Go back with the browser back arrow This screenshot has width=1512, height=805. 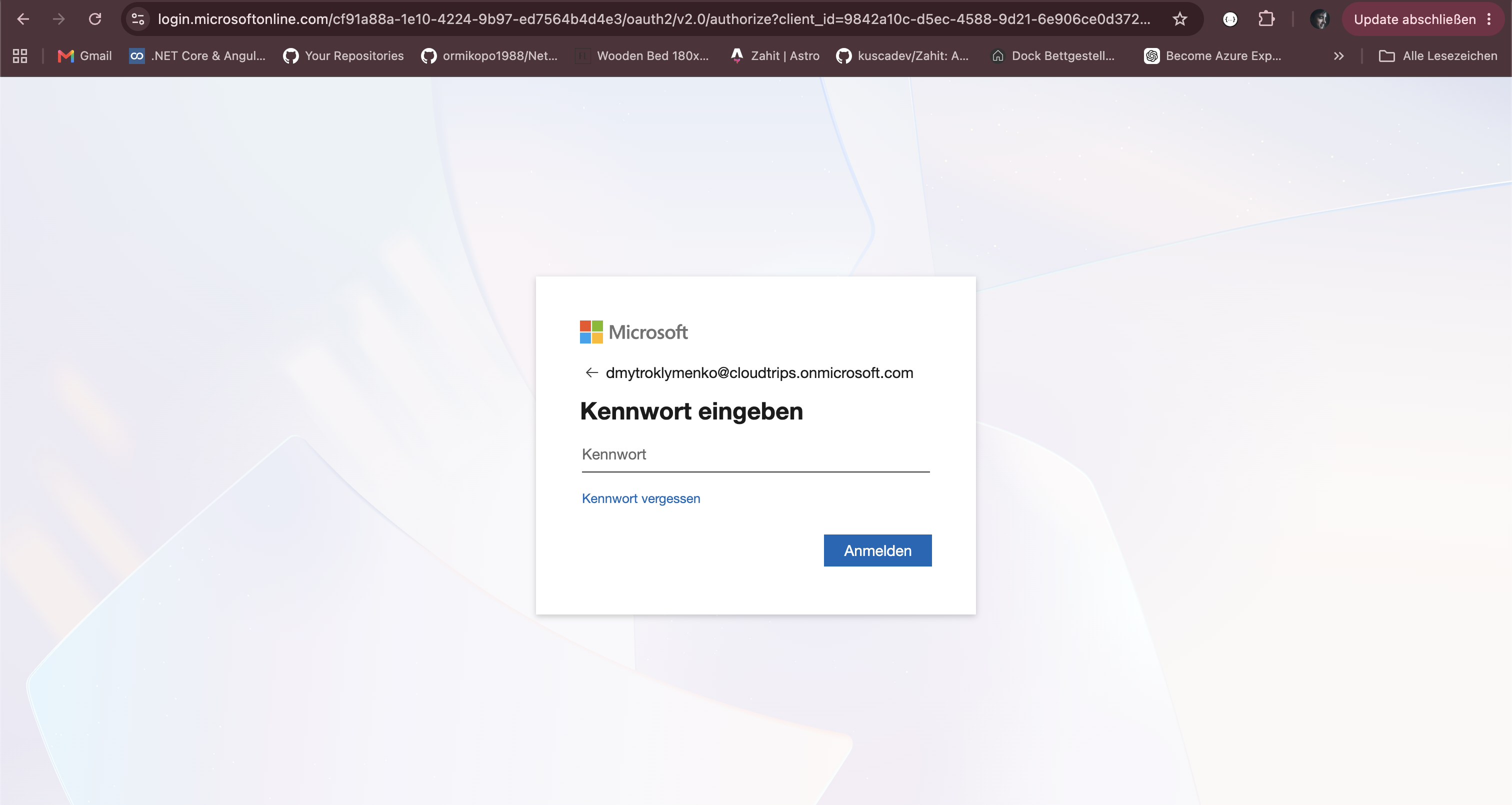[23, 19]
